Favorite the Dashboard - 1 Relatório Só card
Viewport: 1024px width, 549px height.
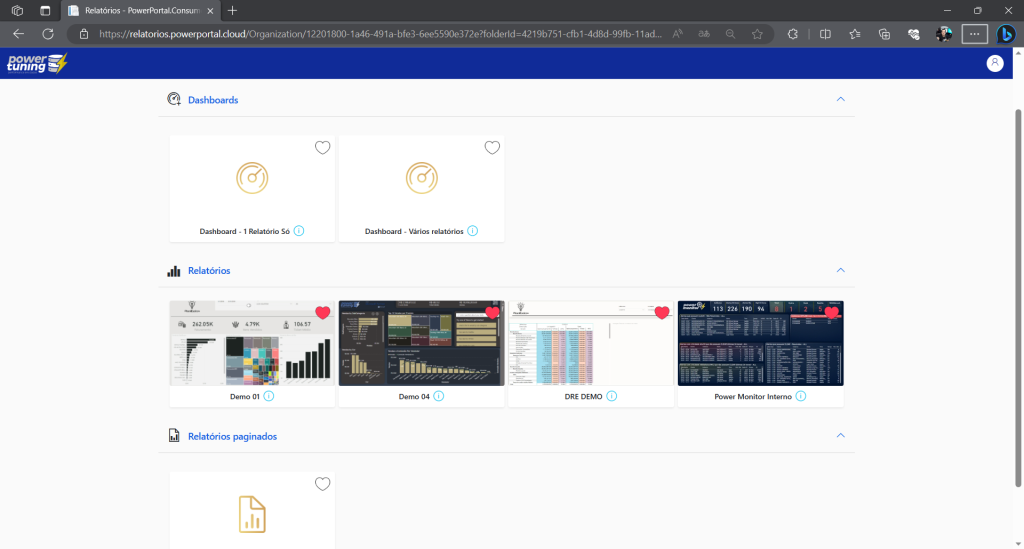[322, 148]
